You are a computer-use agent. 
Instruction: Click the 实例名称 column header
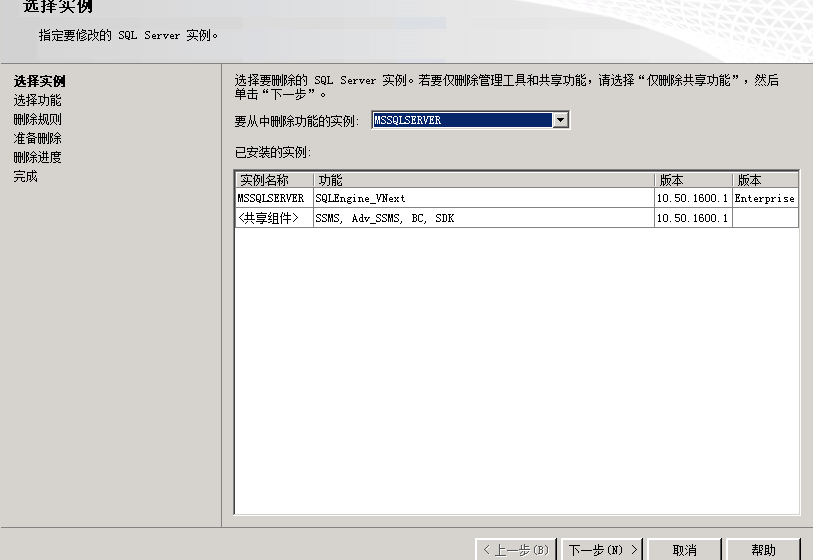coord(274,180)
